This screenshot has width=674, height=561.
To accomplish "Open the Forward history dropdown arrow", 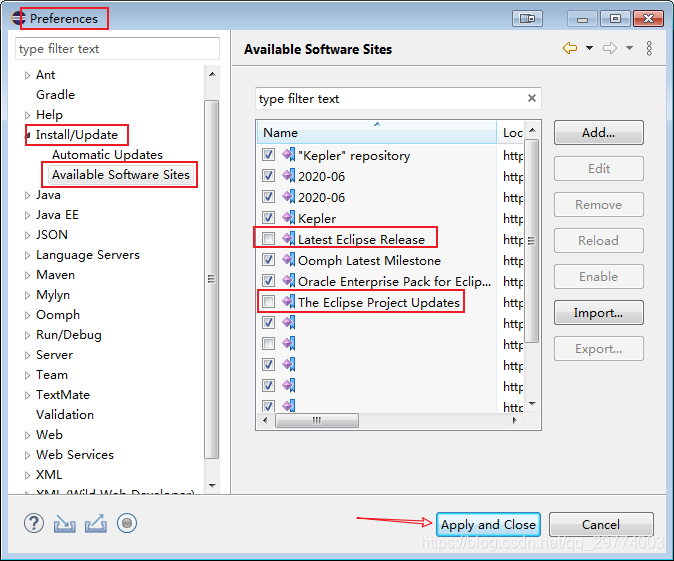I will click(x=629, y=48).
